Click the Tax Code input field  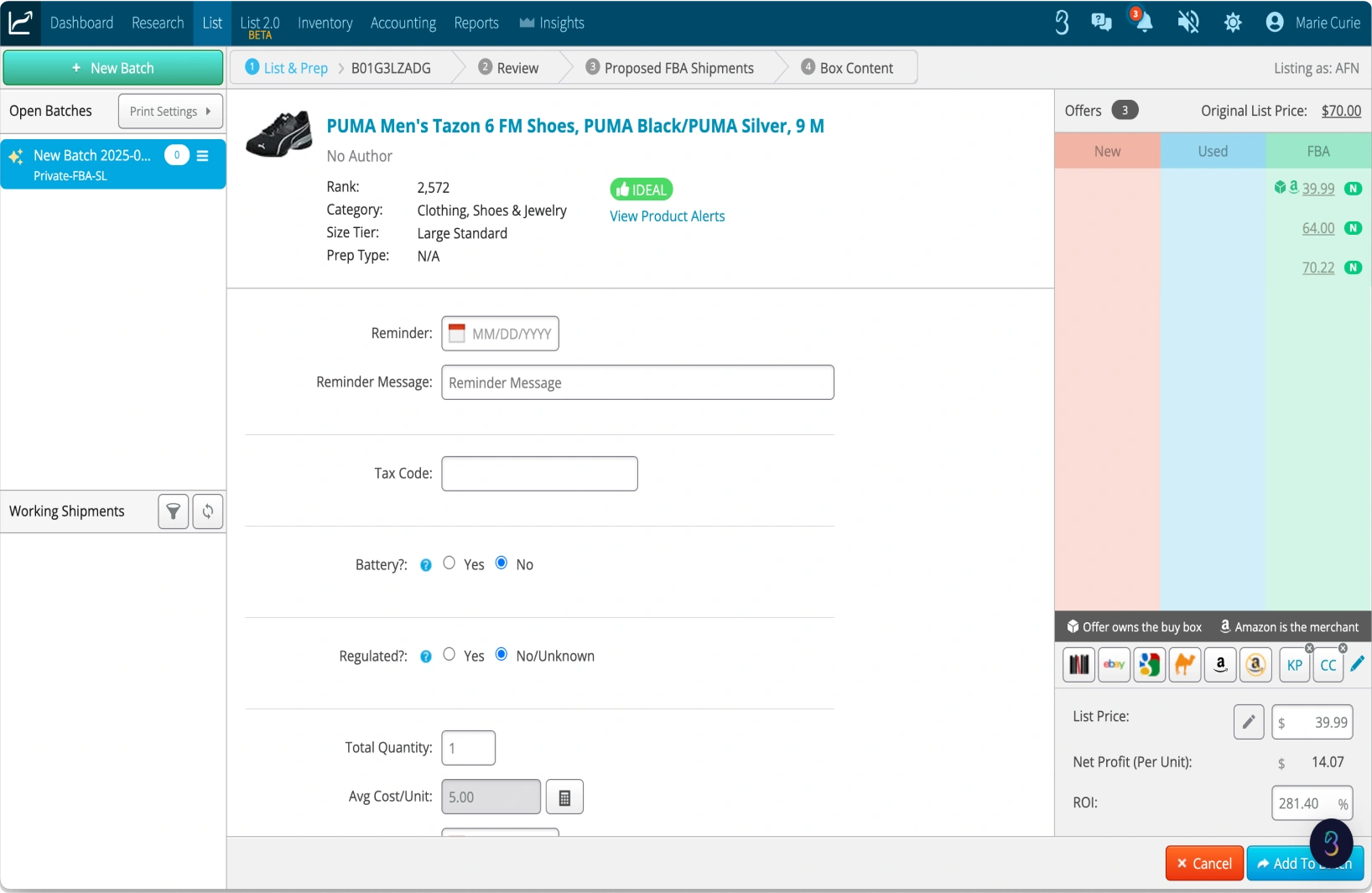(539, 474)
